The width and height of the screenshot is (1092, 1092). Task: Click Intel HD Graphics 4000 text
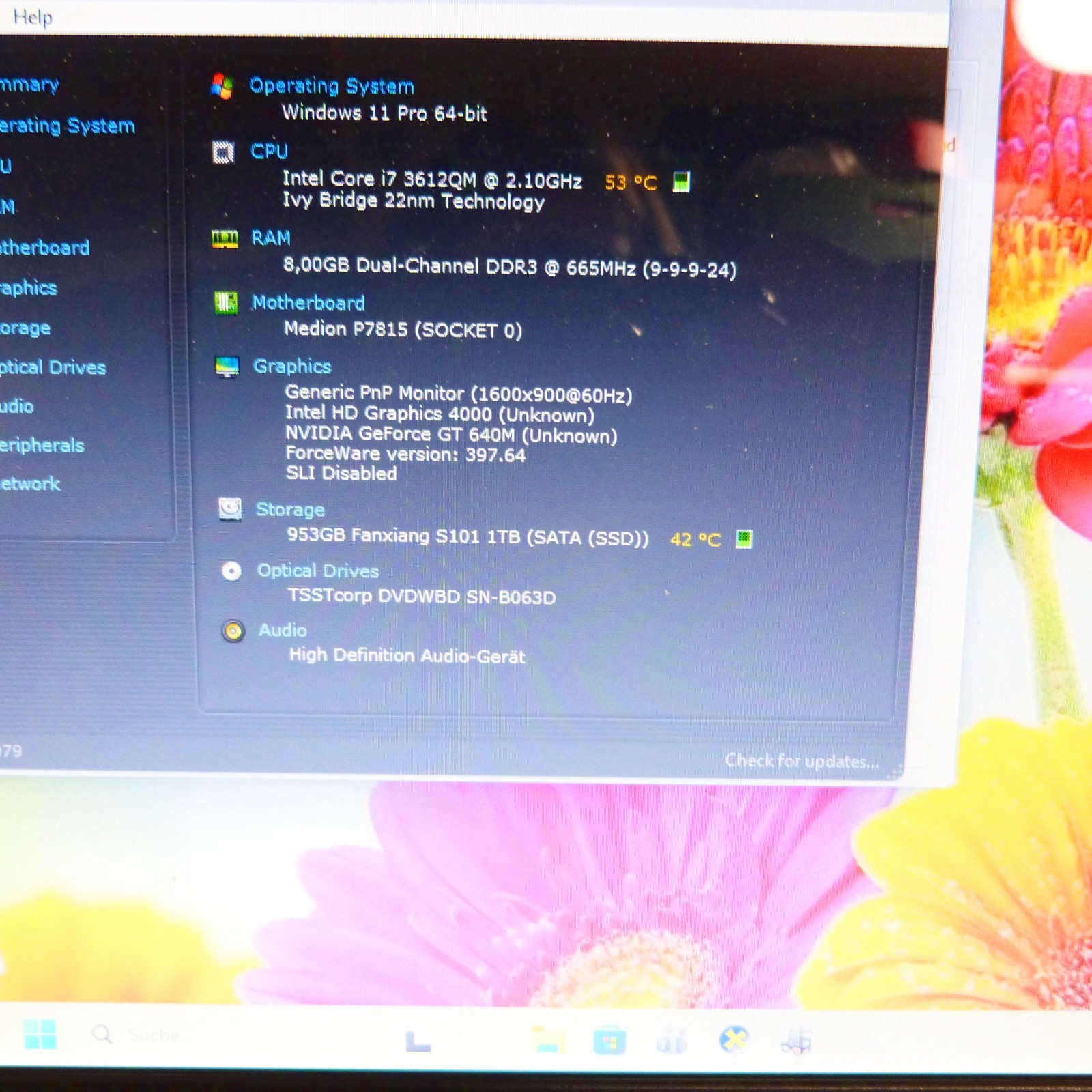click(x=440, y=414)
